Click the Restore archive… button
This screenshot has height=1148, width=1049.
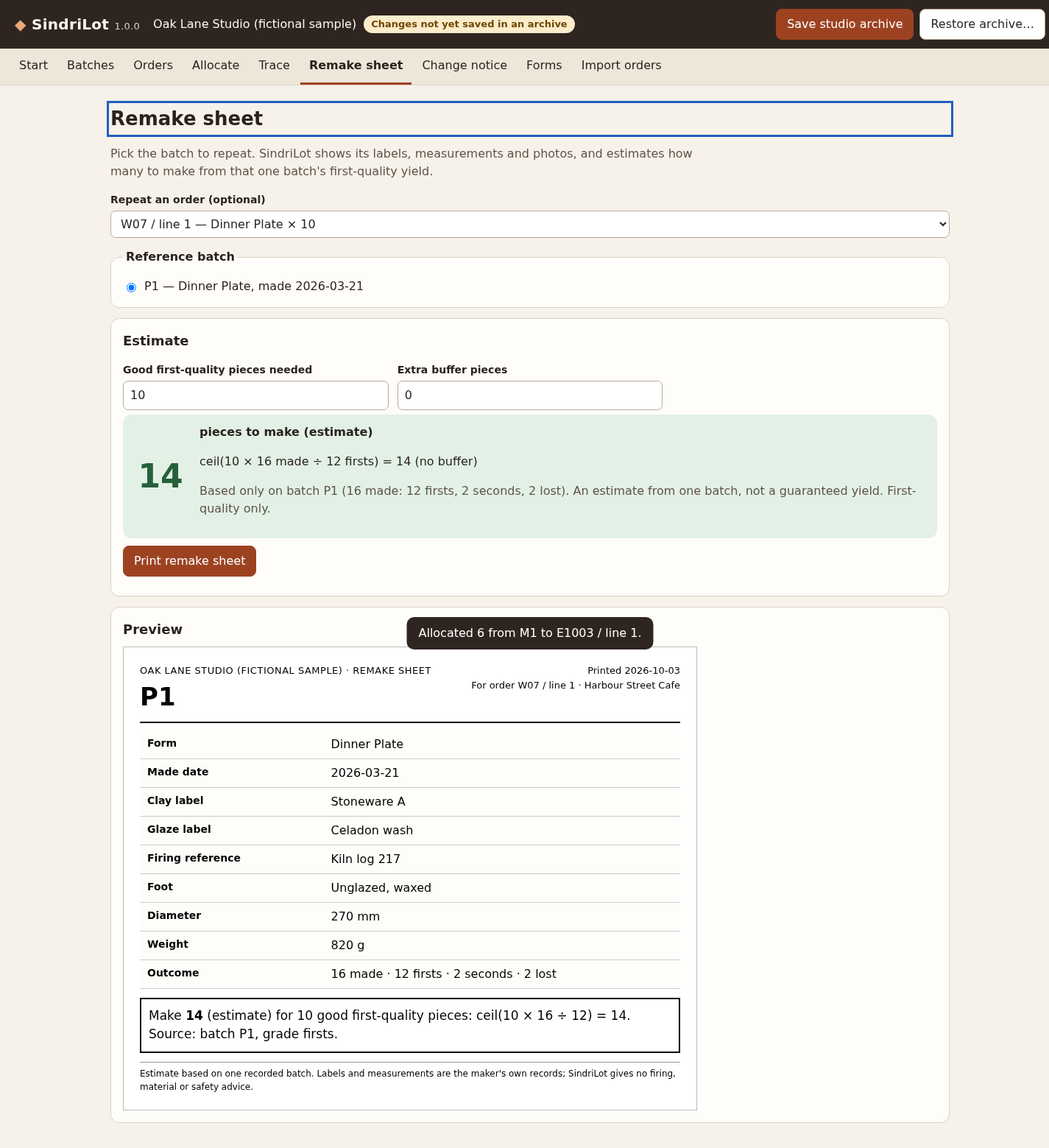982,24
